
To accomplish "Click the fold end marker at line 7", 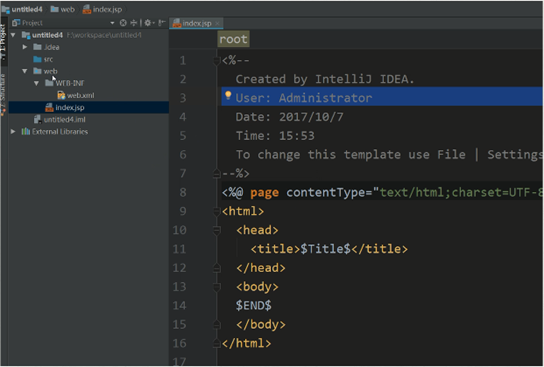I will 217,173.
